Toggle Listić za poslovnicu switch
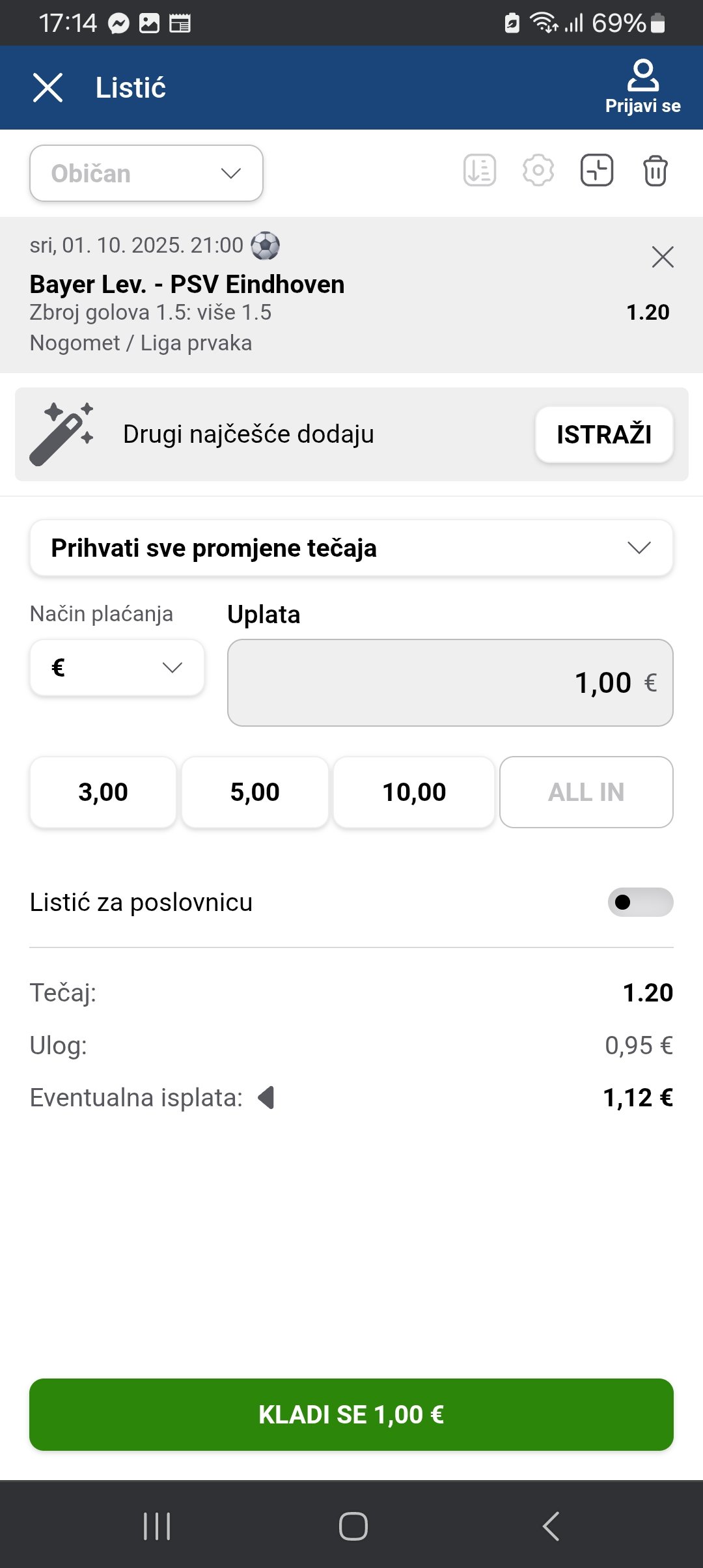This screenshot has height=1568, width=703. (641, 903)
